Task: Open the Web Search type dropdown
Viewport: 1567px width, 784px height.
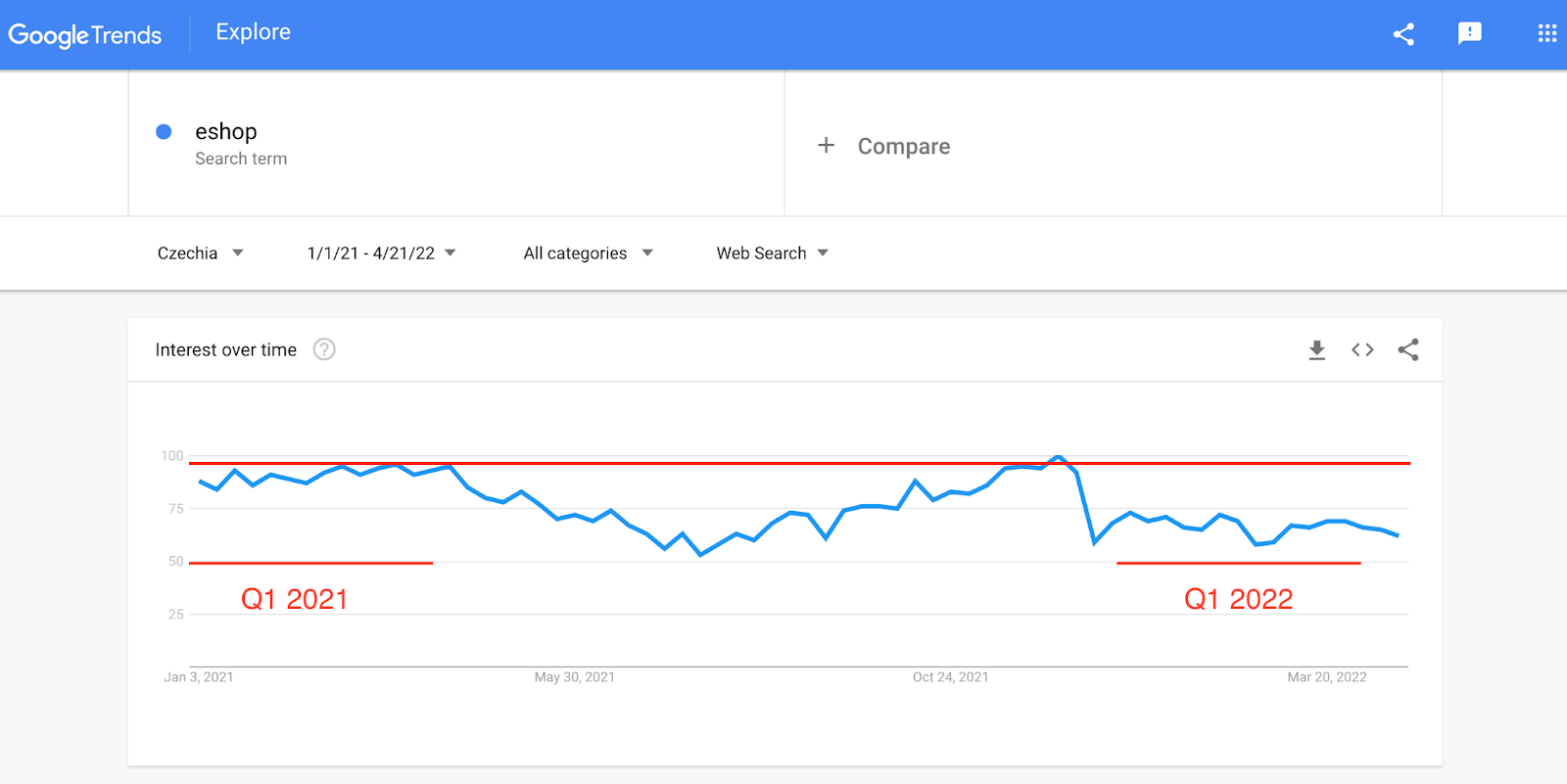Action: [770, 253]
